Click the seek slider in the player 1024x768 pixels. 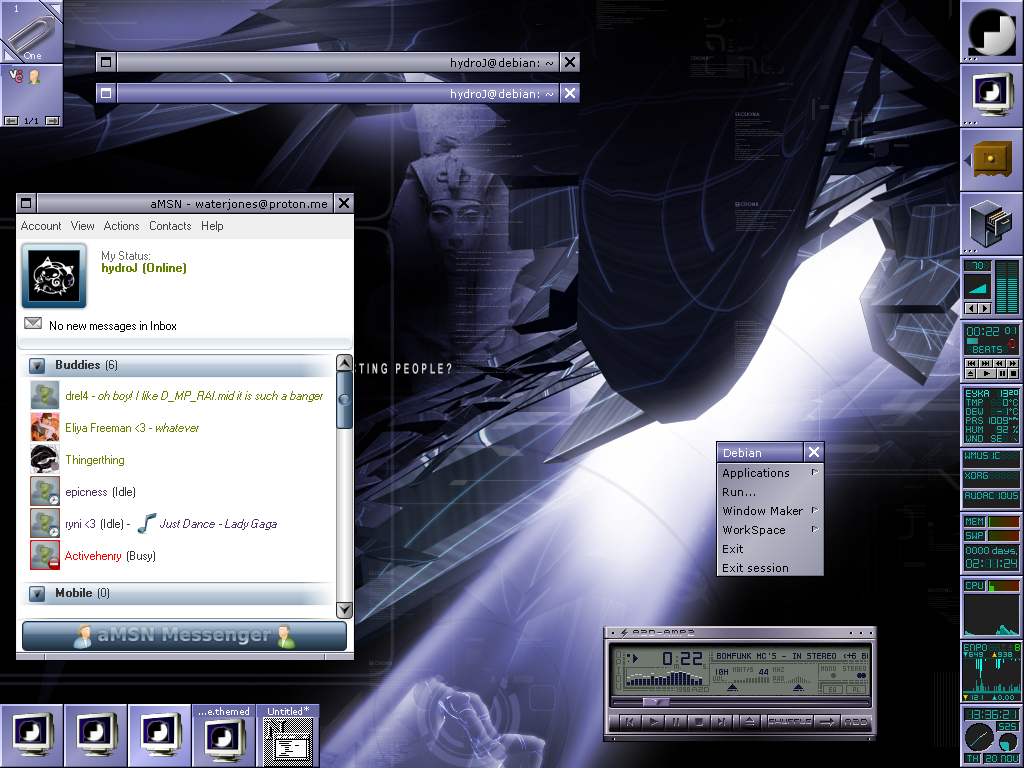pos(655,703)
